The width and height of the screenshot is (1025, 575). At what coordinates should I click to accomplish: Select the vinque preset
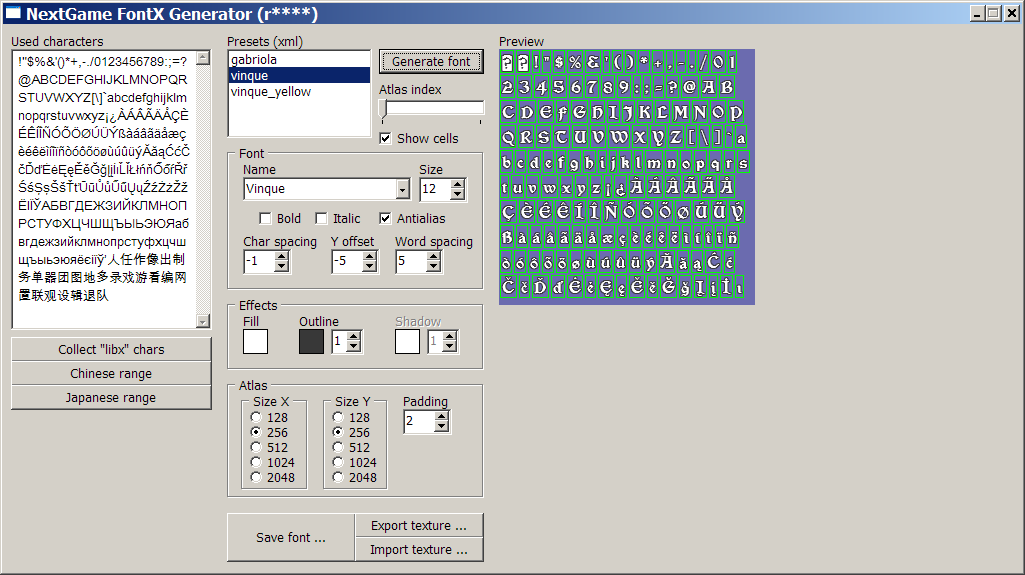click(299, 76)
